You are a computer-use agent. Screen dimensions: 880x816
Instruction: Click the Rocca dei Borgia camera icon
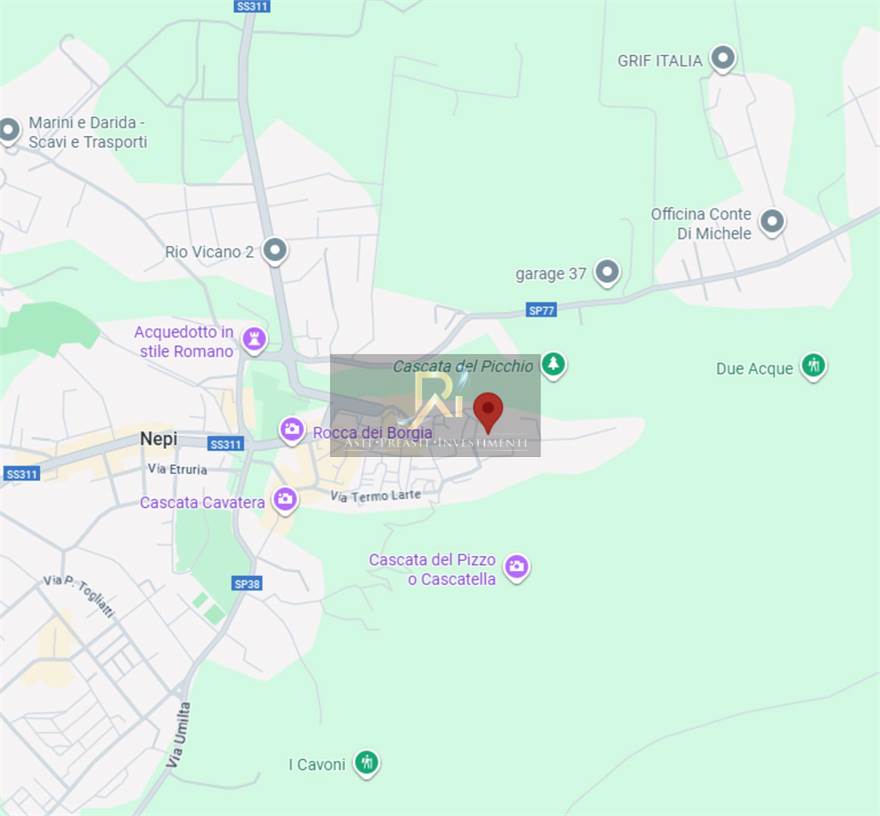[292, 431]
